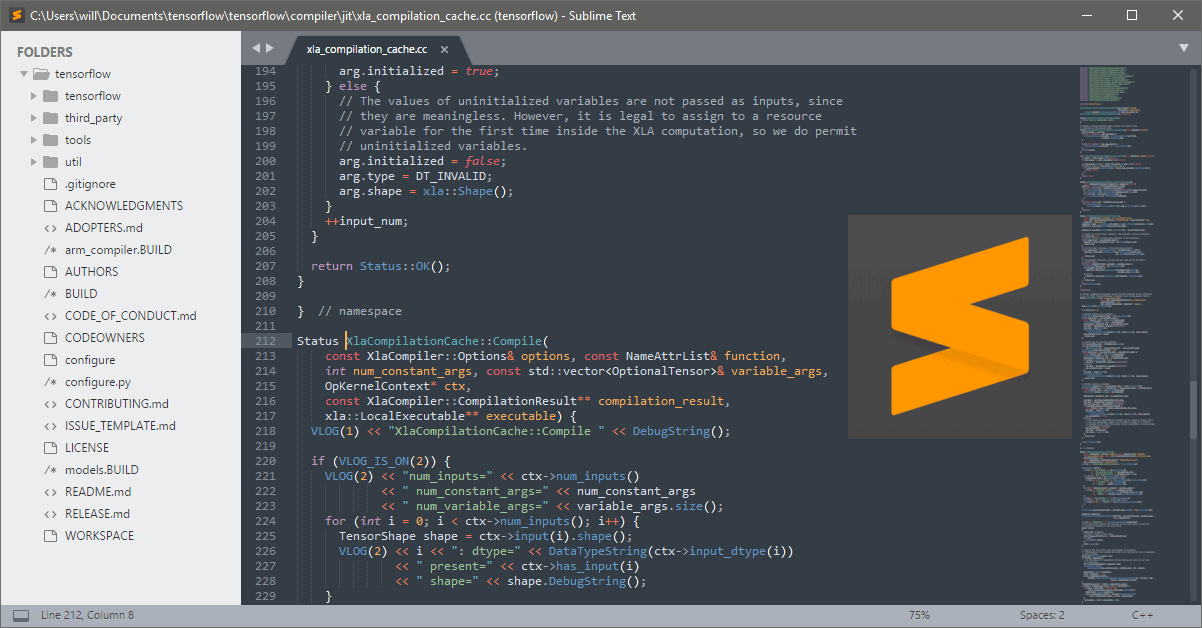Viewport: 1202px width, 628px height.
Task: Click the tools folder icon
Action: pos(50,140)
